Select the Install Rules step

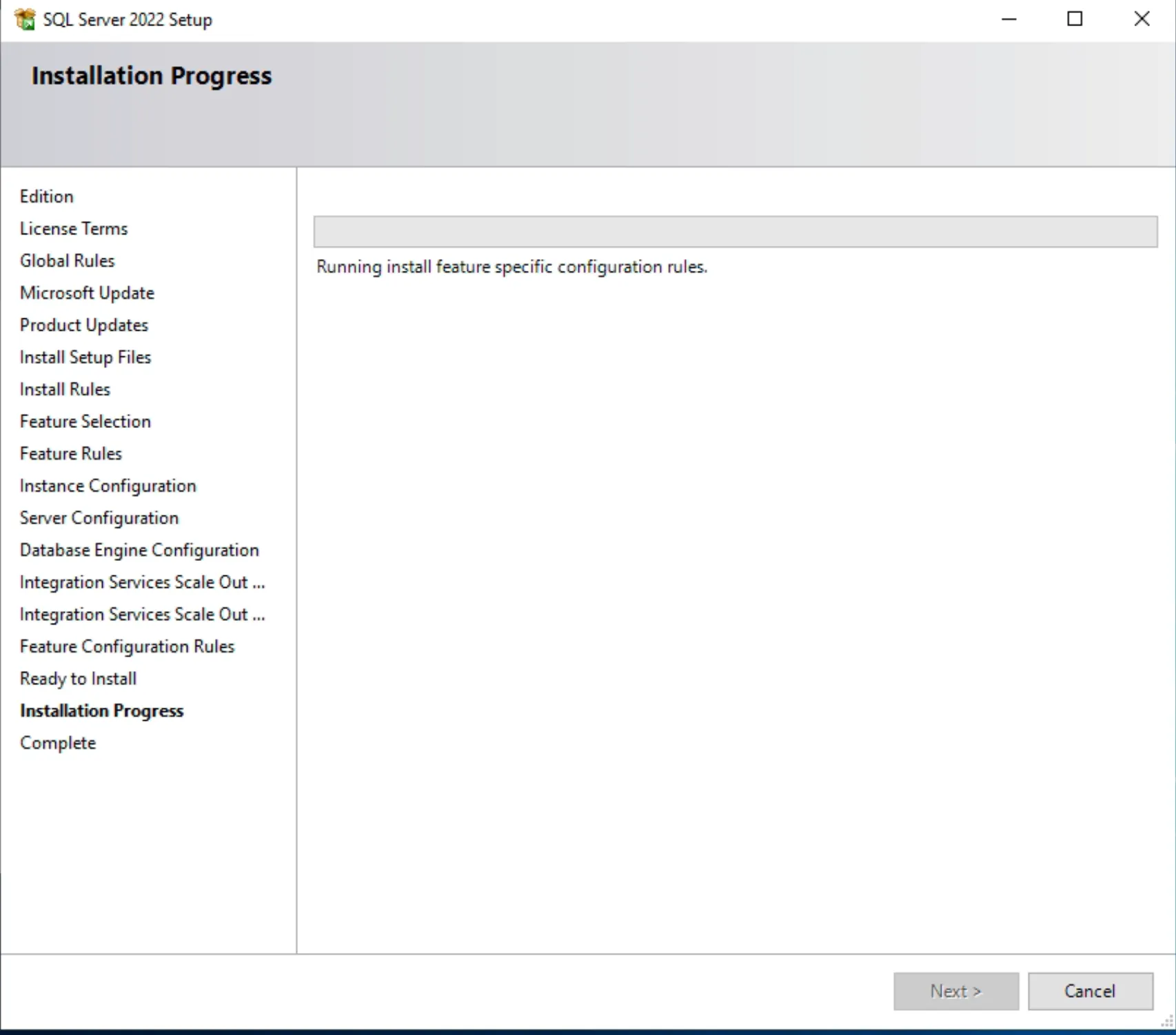[65, 389]
